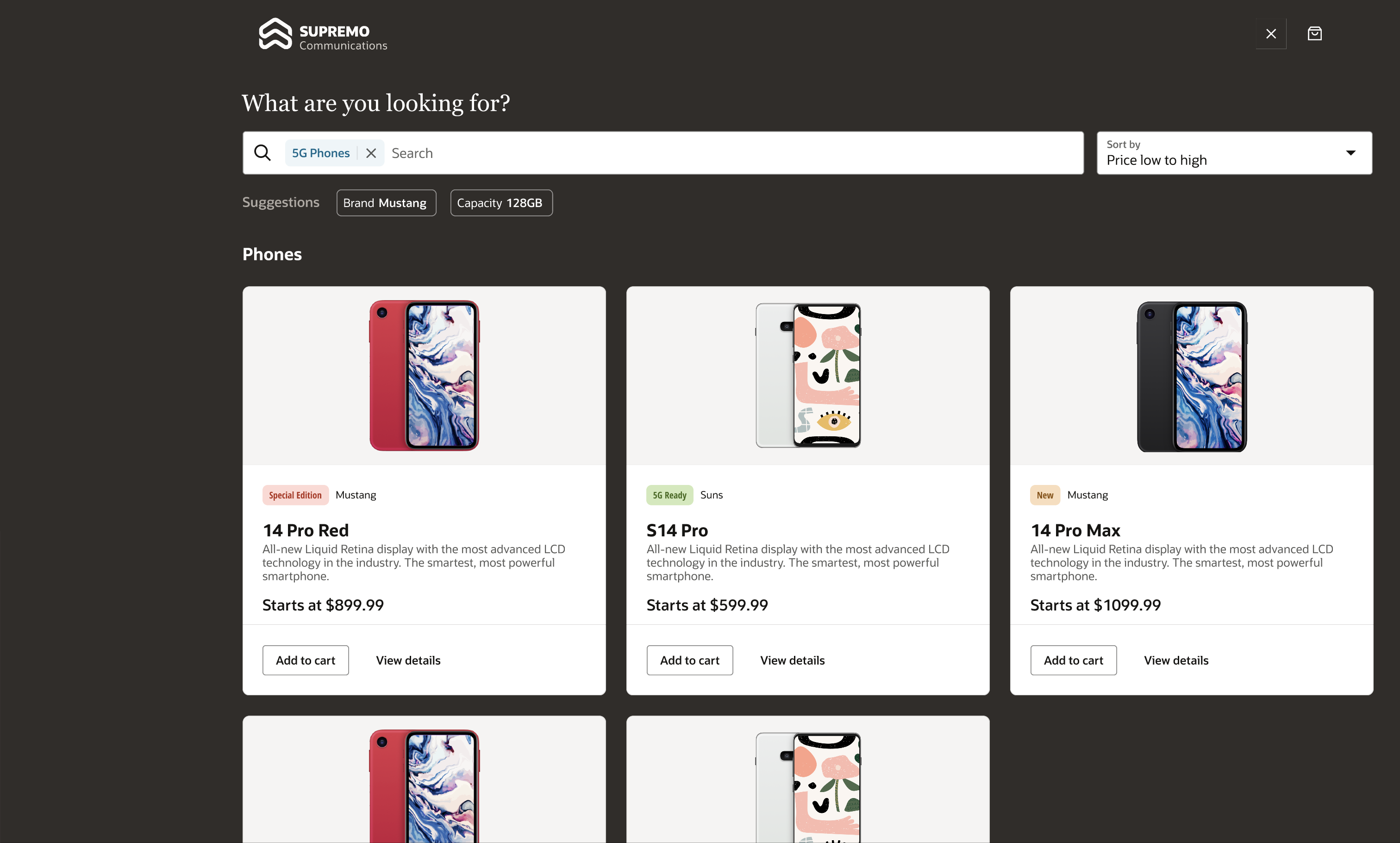This screenshot has height=843, width=1400.
Task: Click the magnifying glass search icon
Action: [262, 153]
